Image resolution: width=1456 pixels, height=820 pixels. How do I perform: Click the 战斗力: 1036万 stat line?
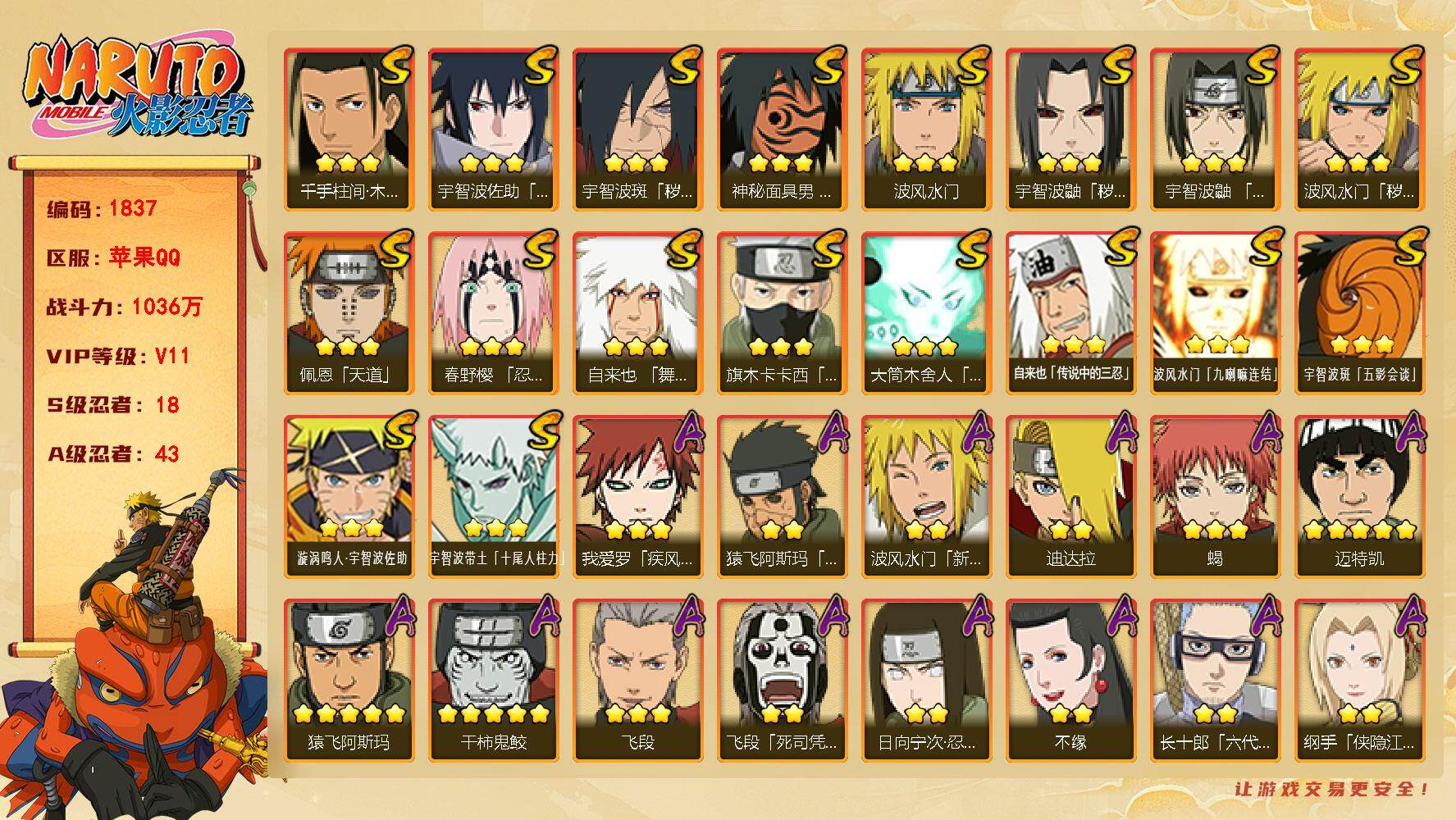point(124,307)
